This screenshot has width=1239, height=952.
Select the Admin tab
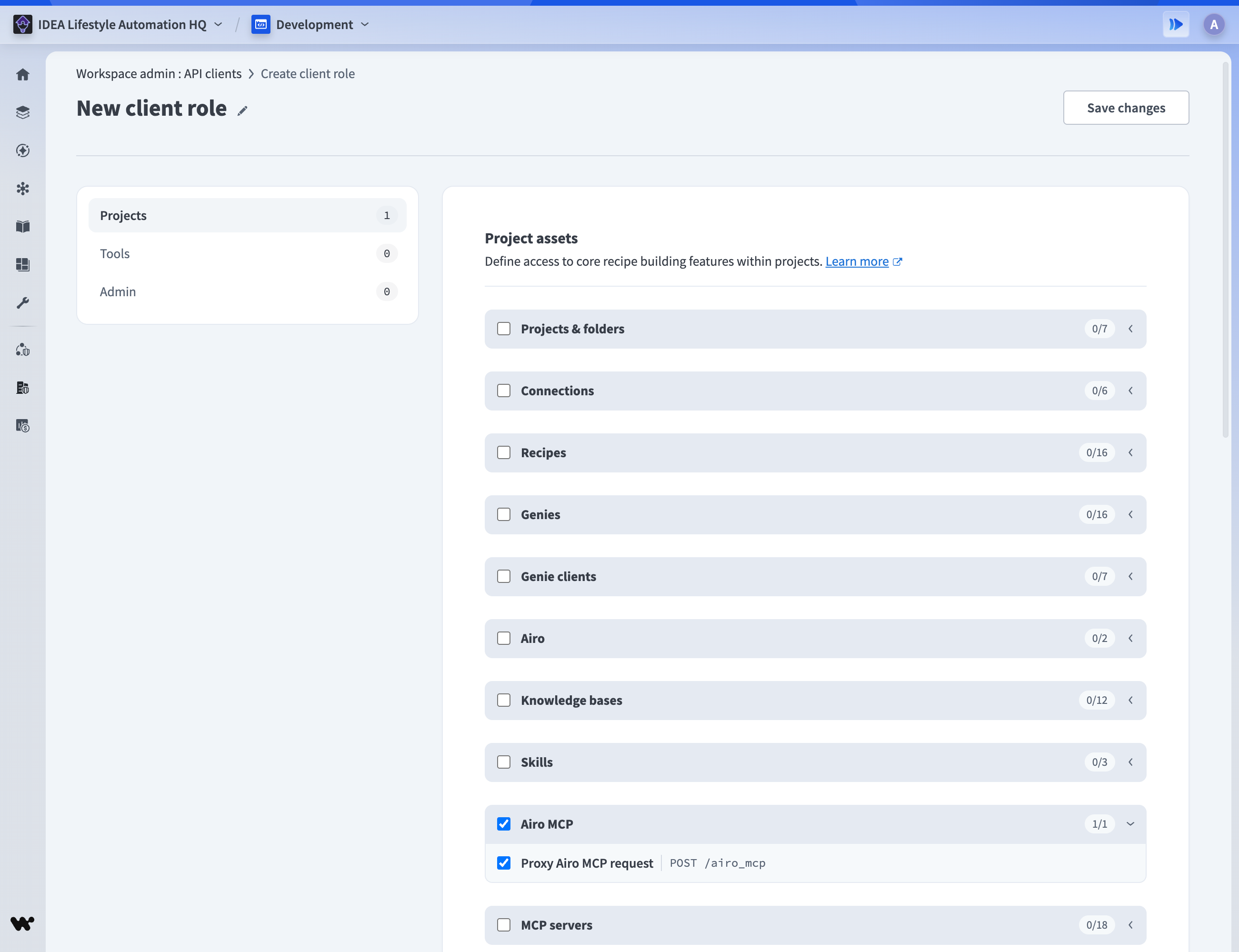248,291
